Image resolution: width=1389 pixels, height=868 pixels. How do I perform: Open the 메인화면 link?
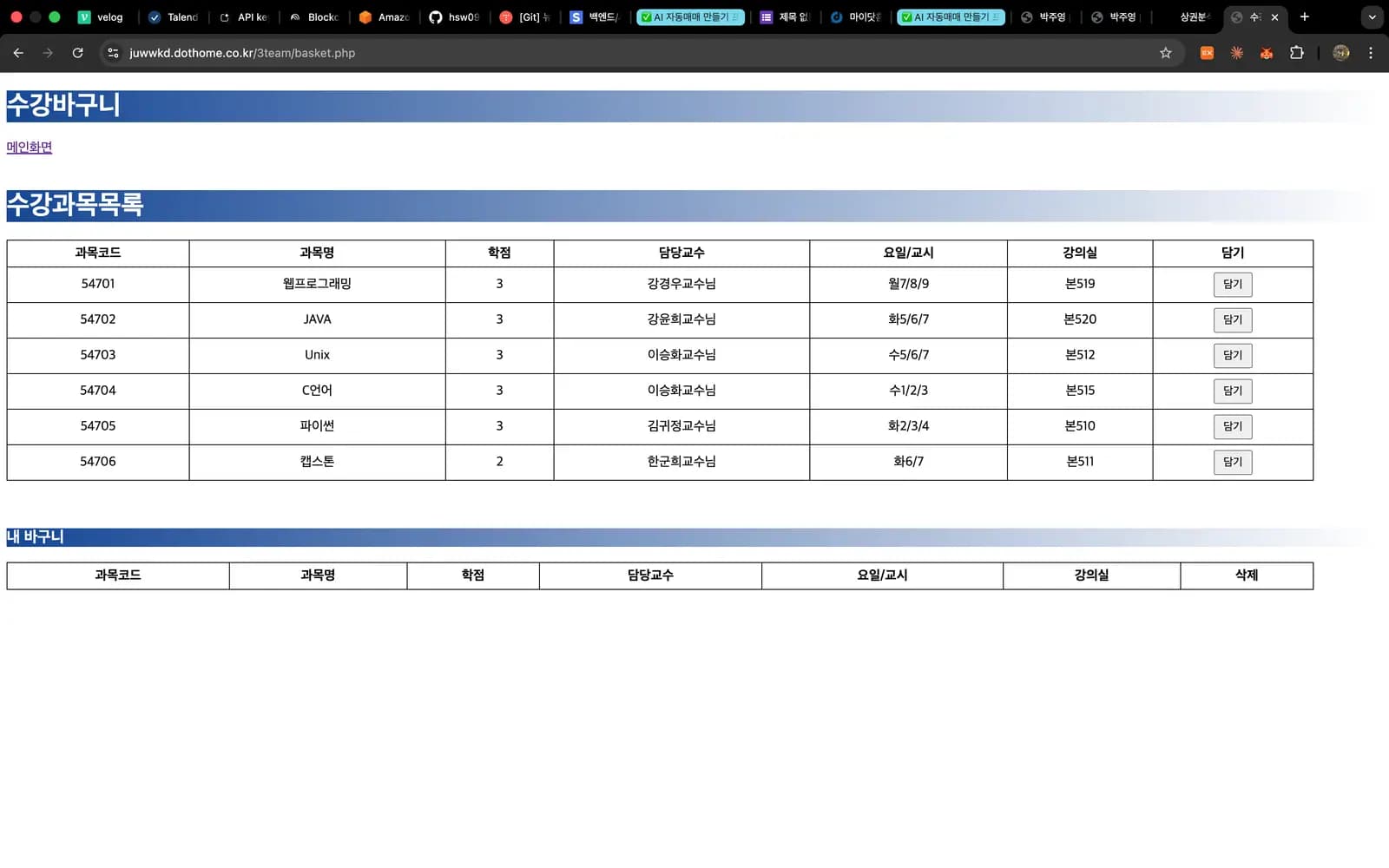(x=30, y=148)
